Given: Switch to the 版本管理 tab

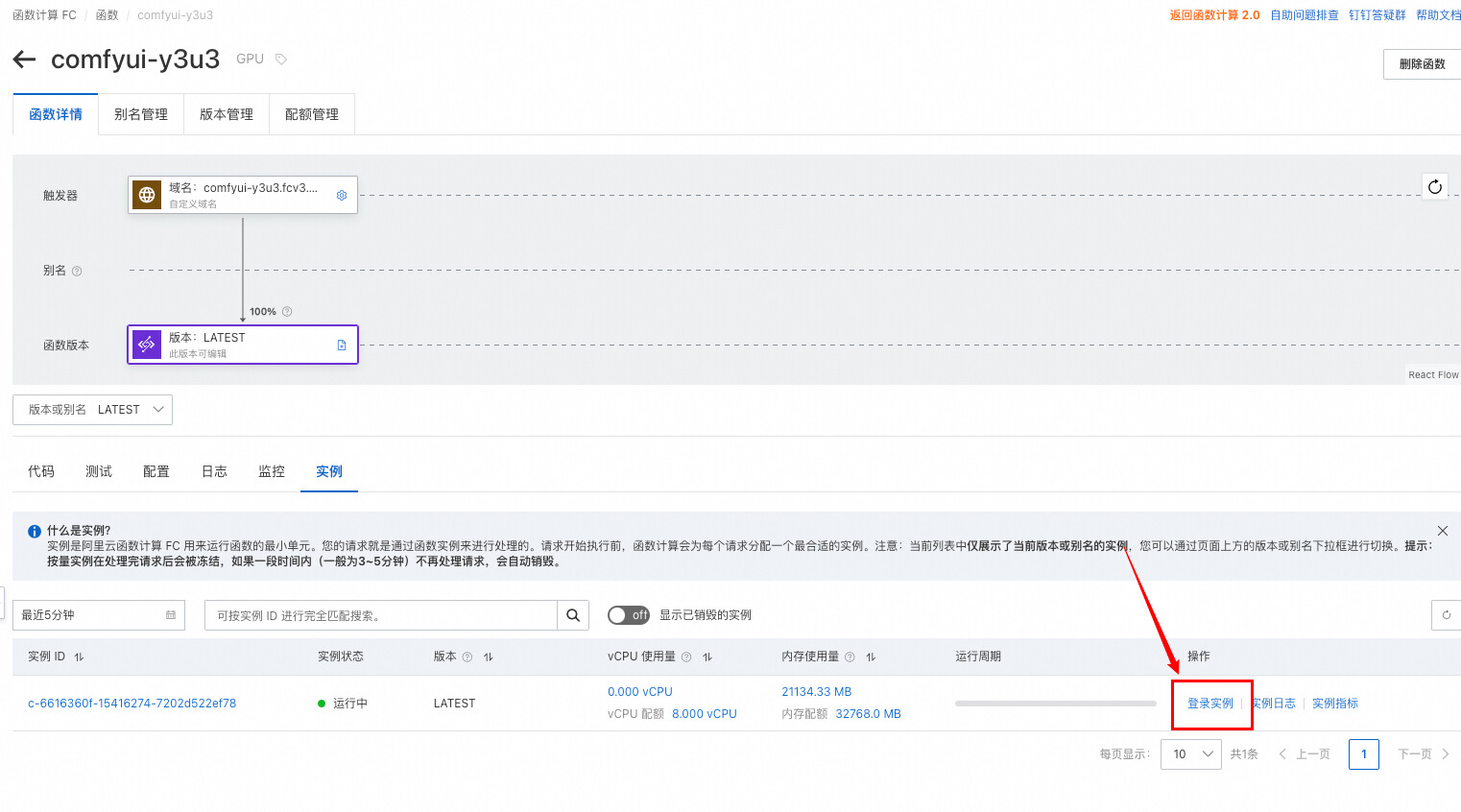Looking at the screenshot, I should (x=227, y=114).
